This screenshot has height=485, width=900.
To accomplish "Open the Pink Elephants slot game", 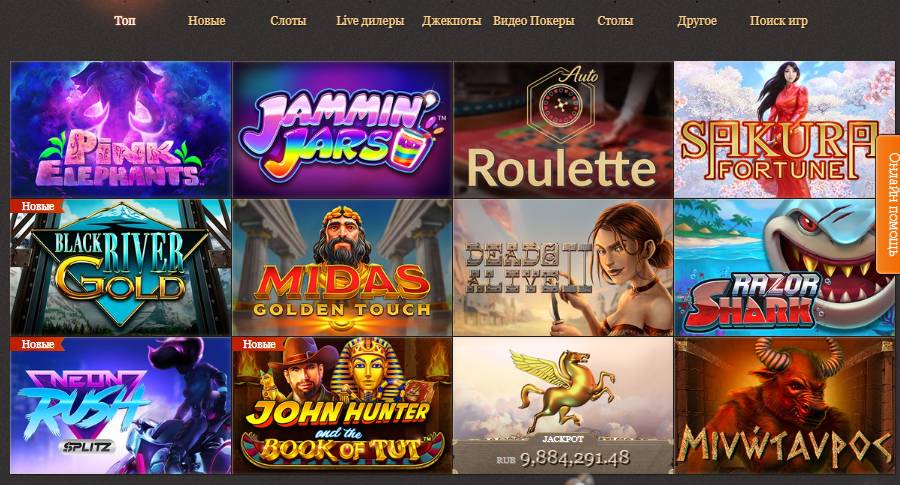I will (x=121, y=130).
